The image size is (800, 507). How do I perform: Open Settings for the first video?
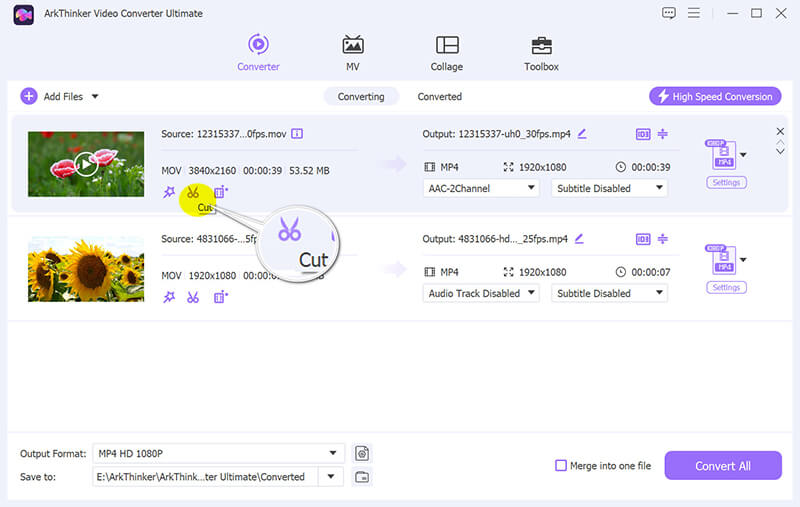point(726,183)
